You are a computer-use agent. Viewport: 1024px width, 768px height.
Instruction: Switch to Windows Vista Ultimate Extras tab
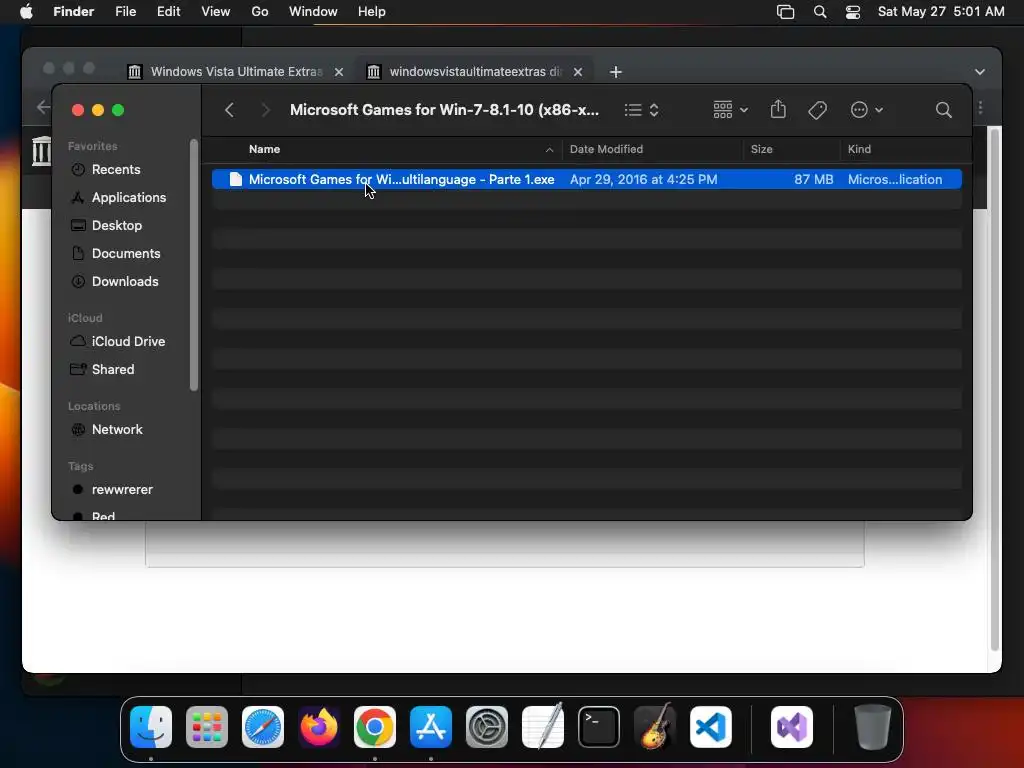click(236, 72)
